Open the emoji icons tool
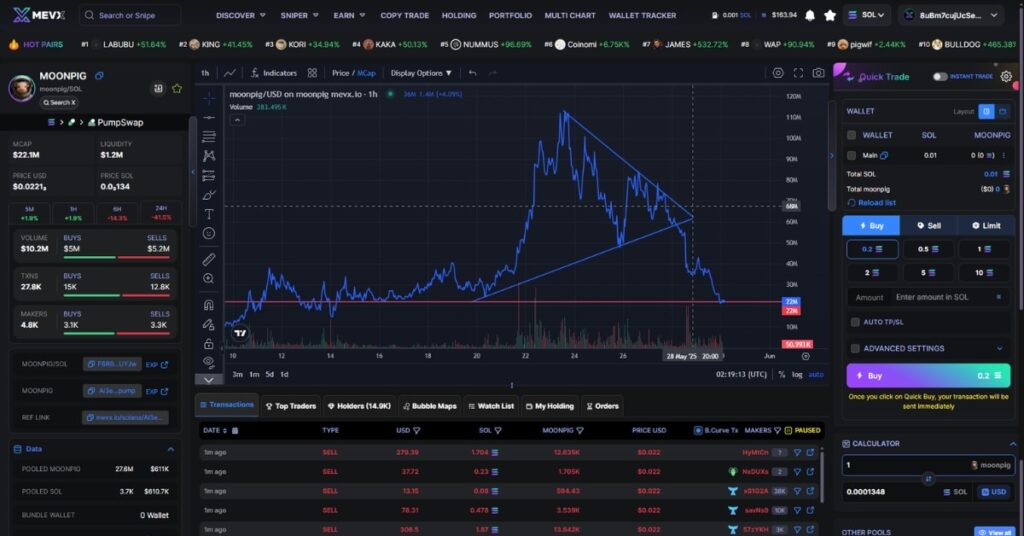1024x536 pixels. click(x=209, y=233)
